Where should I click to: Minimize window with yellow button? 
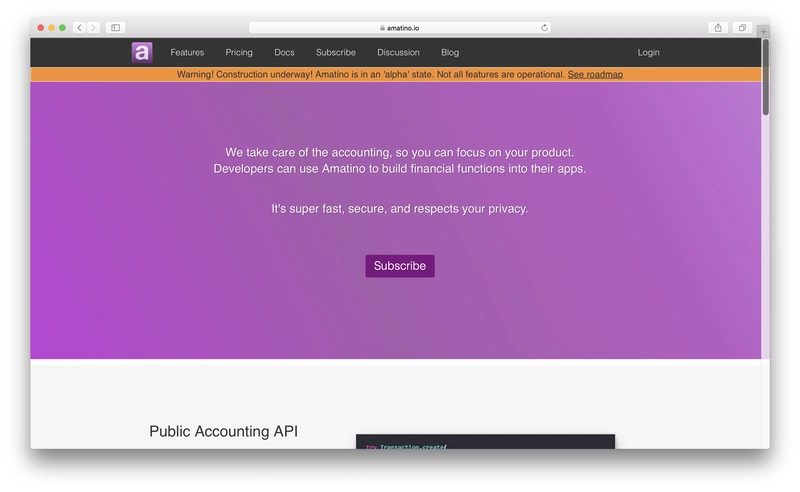pyautogui.click(x=52, y=28)
